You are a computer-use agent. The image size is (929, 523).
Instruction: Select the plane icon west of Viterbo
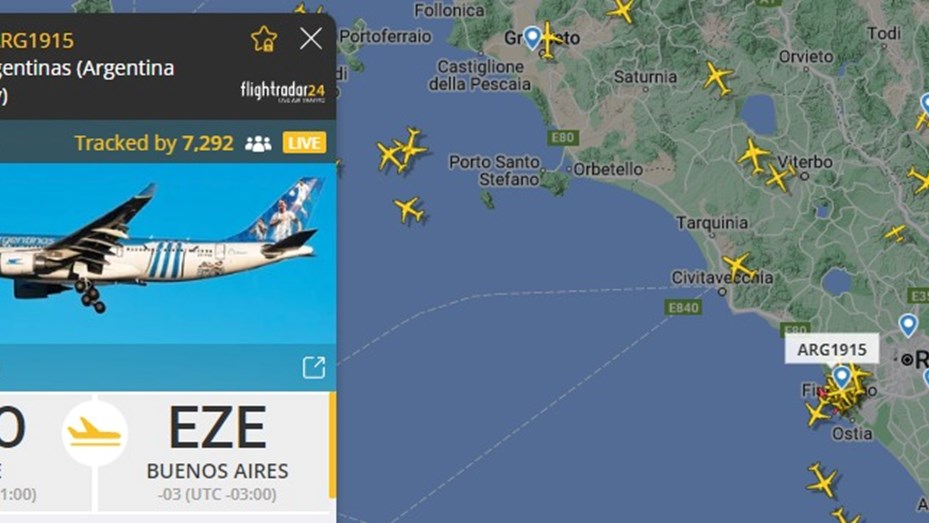coord(753,155)
